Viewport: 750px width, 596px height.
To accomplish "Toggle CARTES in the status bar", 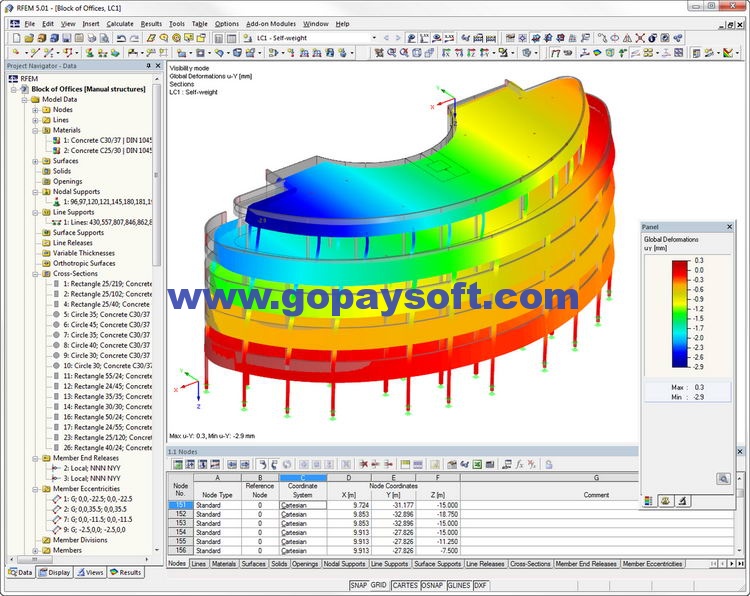I will (x=405, y=585).
